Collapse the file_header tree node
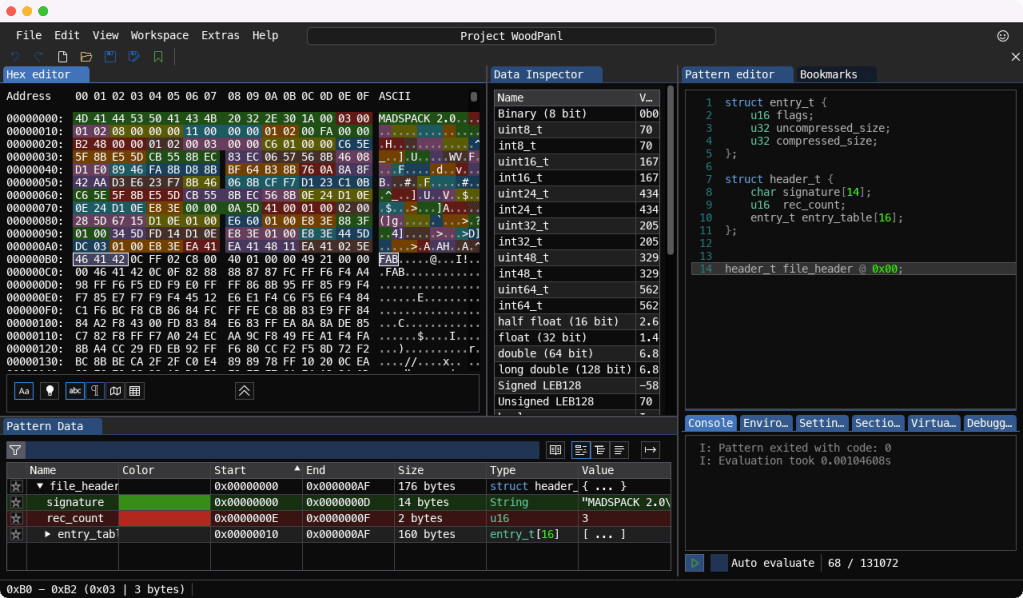This screenshot has width=1023, height=598. pyautogui.click(x=40, y=486)
